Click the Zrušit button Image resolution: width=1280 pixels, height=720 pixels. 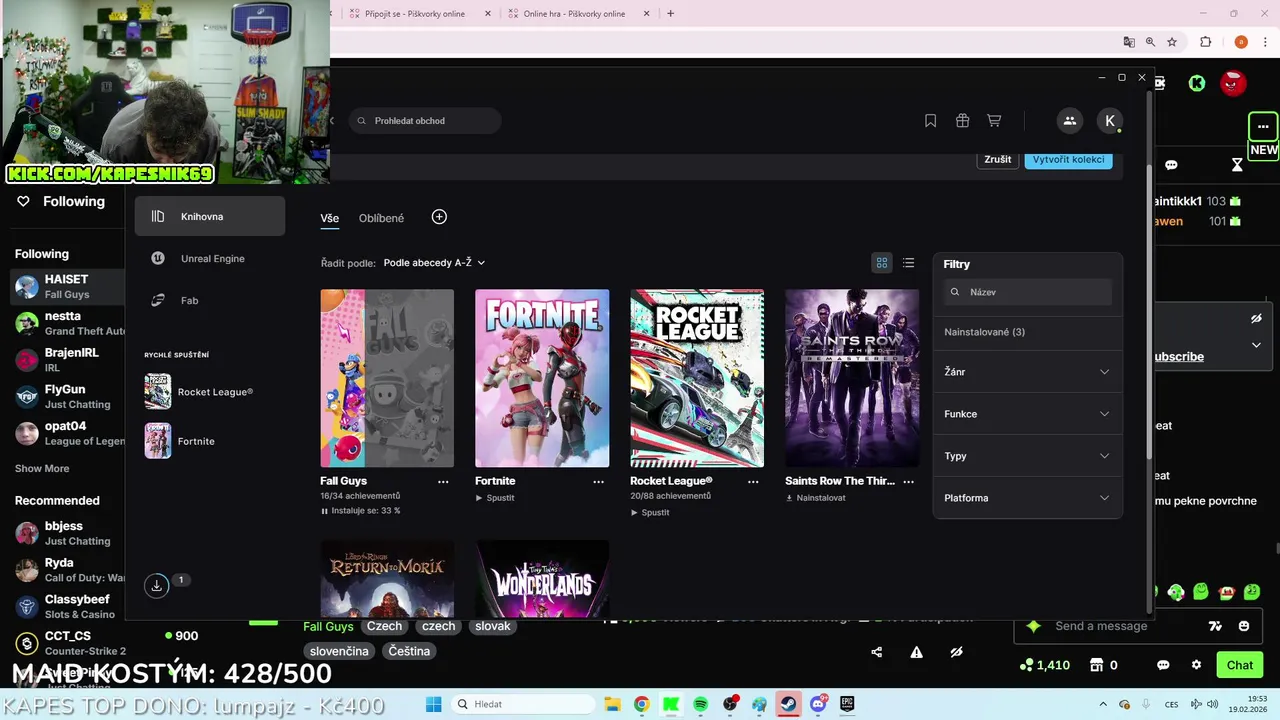click(997, 159)
